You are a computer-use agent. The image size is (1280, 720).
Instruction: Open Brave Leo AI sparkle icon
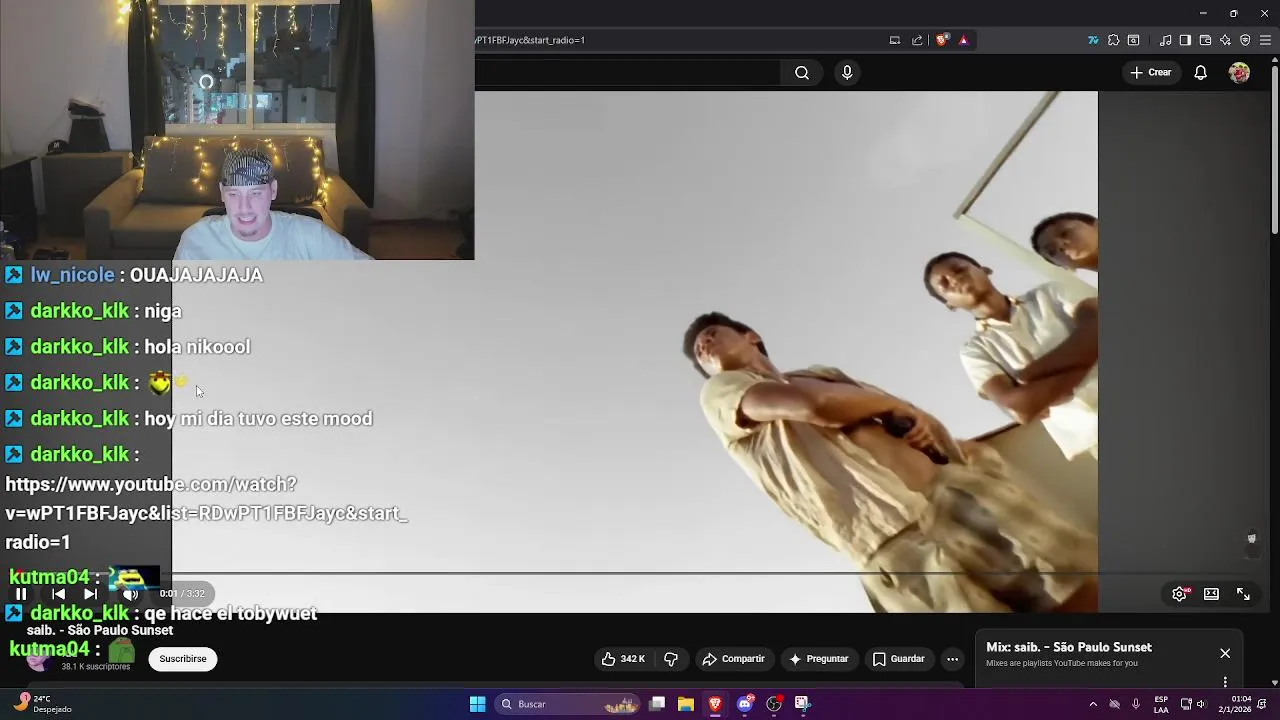pos(1225,40)
